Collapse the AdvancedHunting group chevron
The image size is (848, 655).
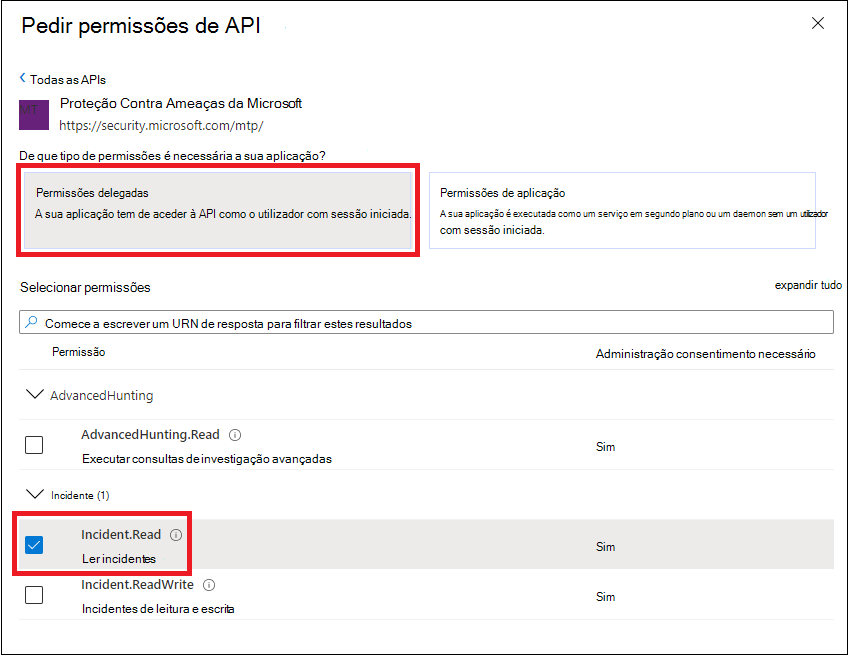[x=35, y=394]
